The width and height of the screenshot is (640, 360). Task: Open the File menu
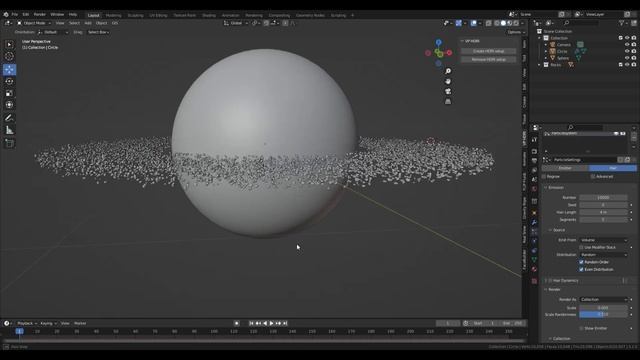coord(15,14)
